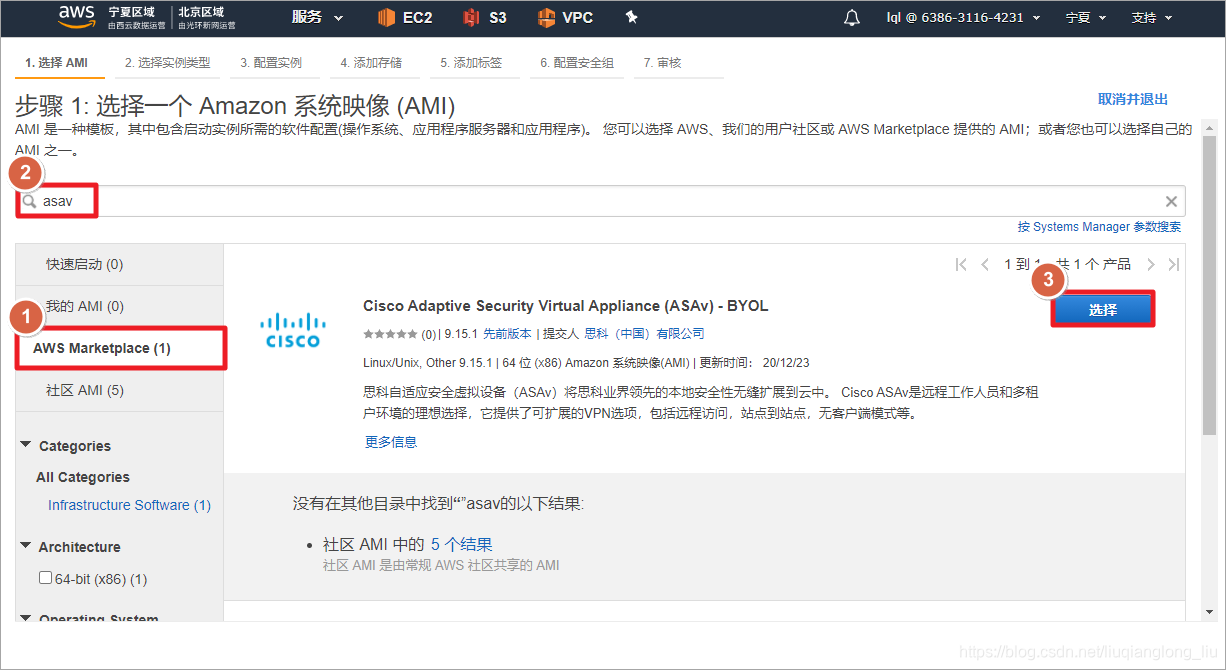Image resolution: width=1226 pixels, height=670 pixels.
Task: Collapse the Operating System filter section
Action: [x=26, y=619]
